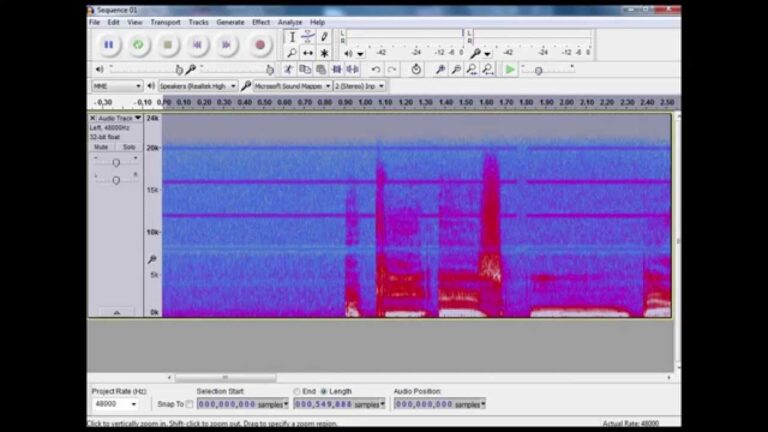The image size is (768, 432).
Task: Solo the audio track
Action: click(129, 147)
